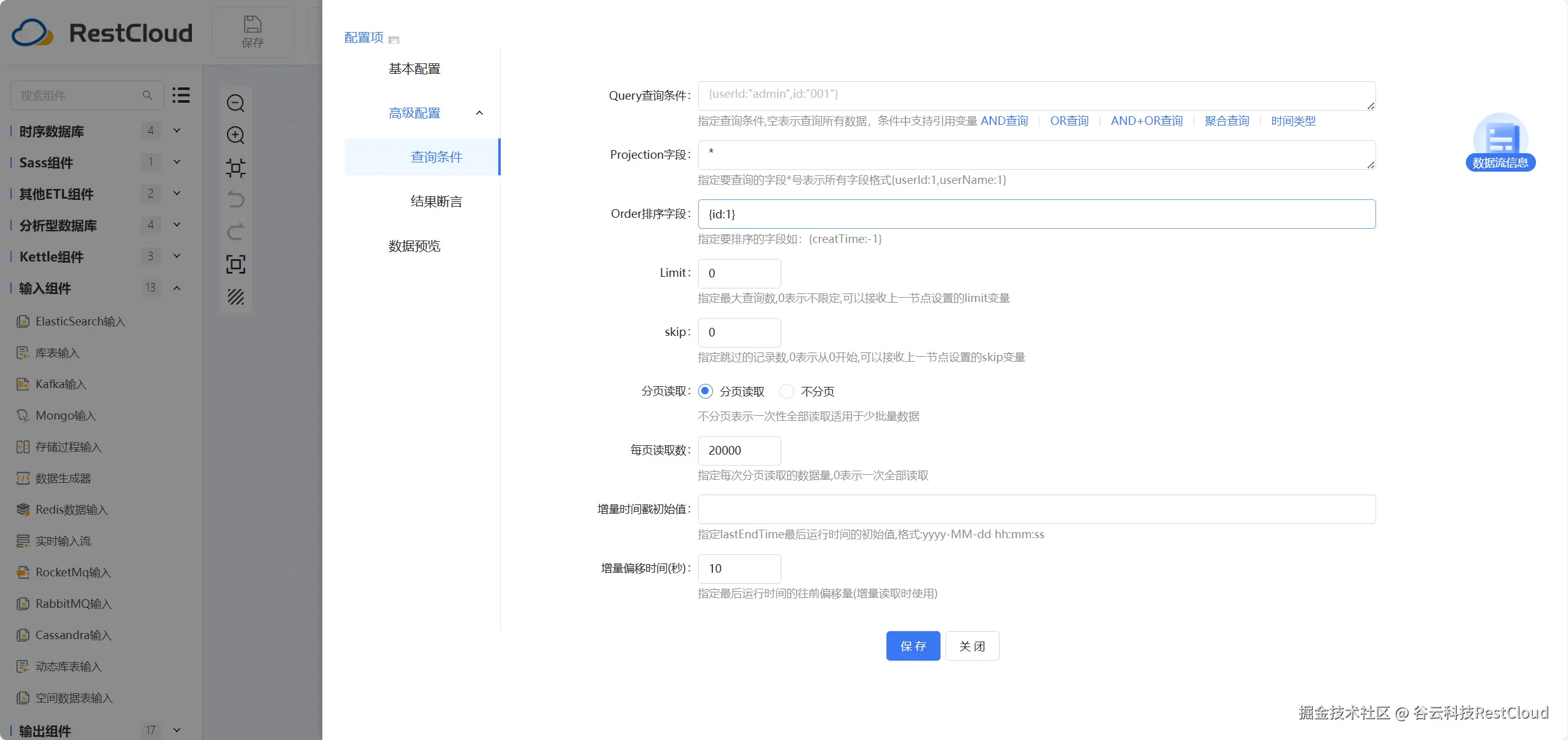1568x740 pixels.
Task: Select the RocketMq输入 component
Action: click(63, 572)
